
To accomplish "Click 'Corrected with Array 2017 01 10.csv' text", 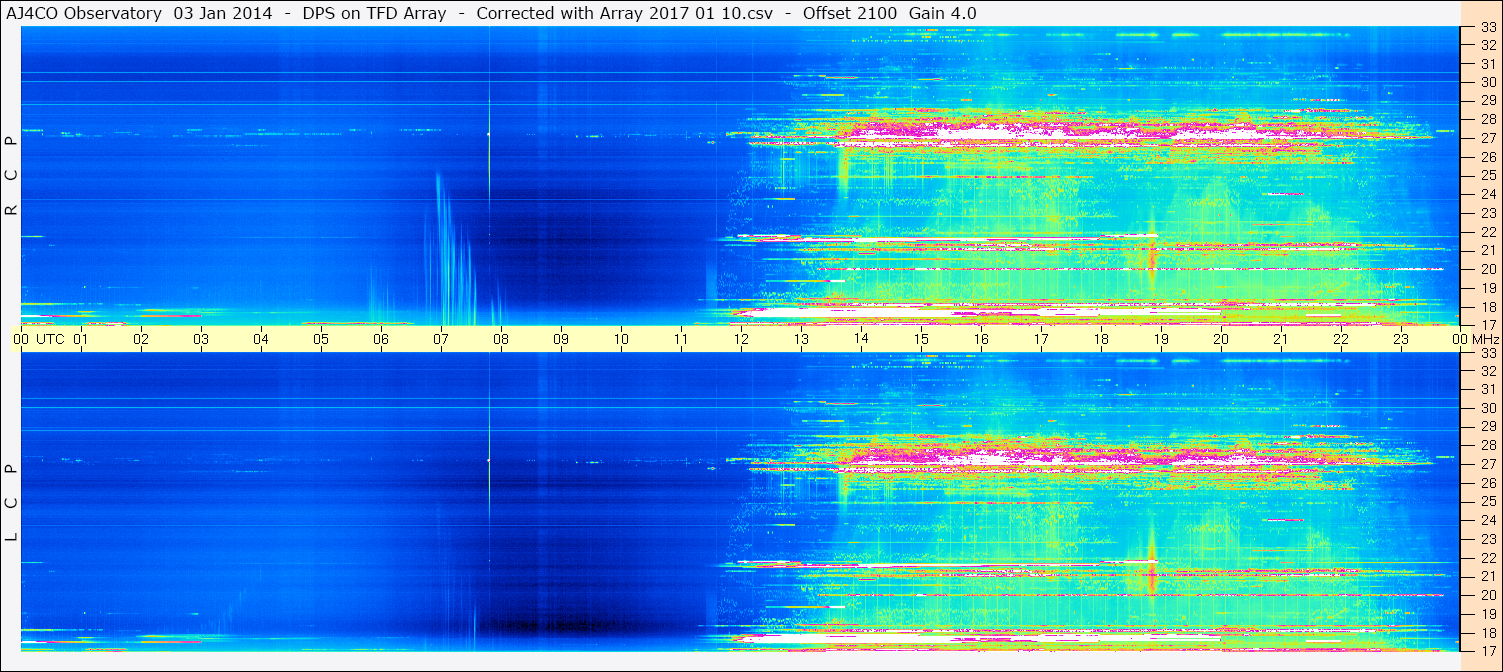I will click(x=625, y=13).
